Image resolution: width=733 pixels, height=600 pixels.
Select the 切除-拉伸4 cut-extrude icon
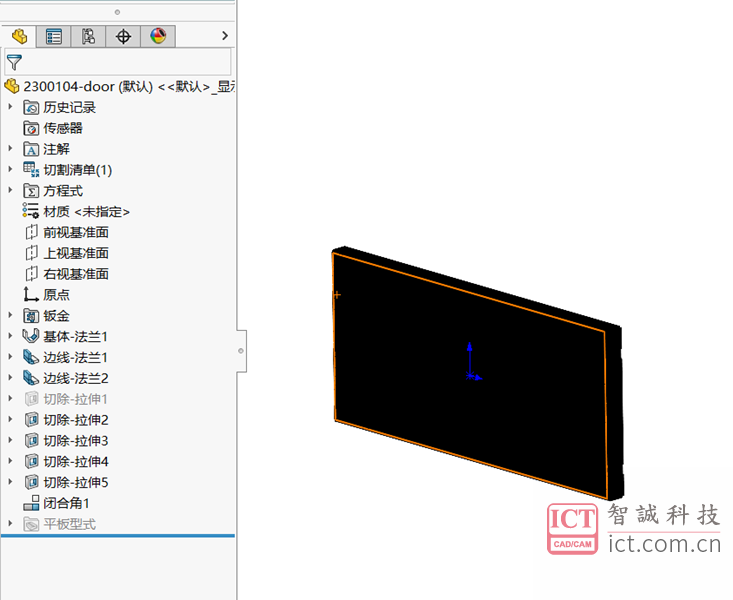coord(31,462)
